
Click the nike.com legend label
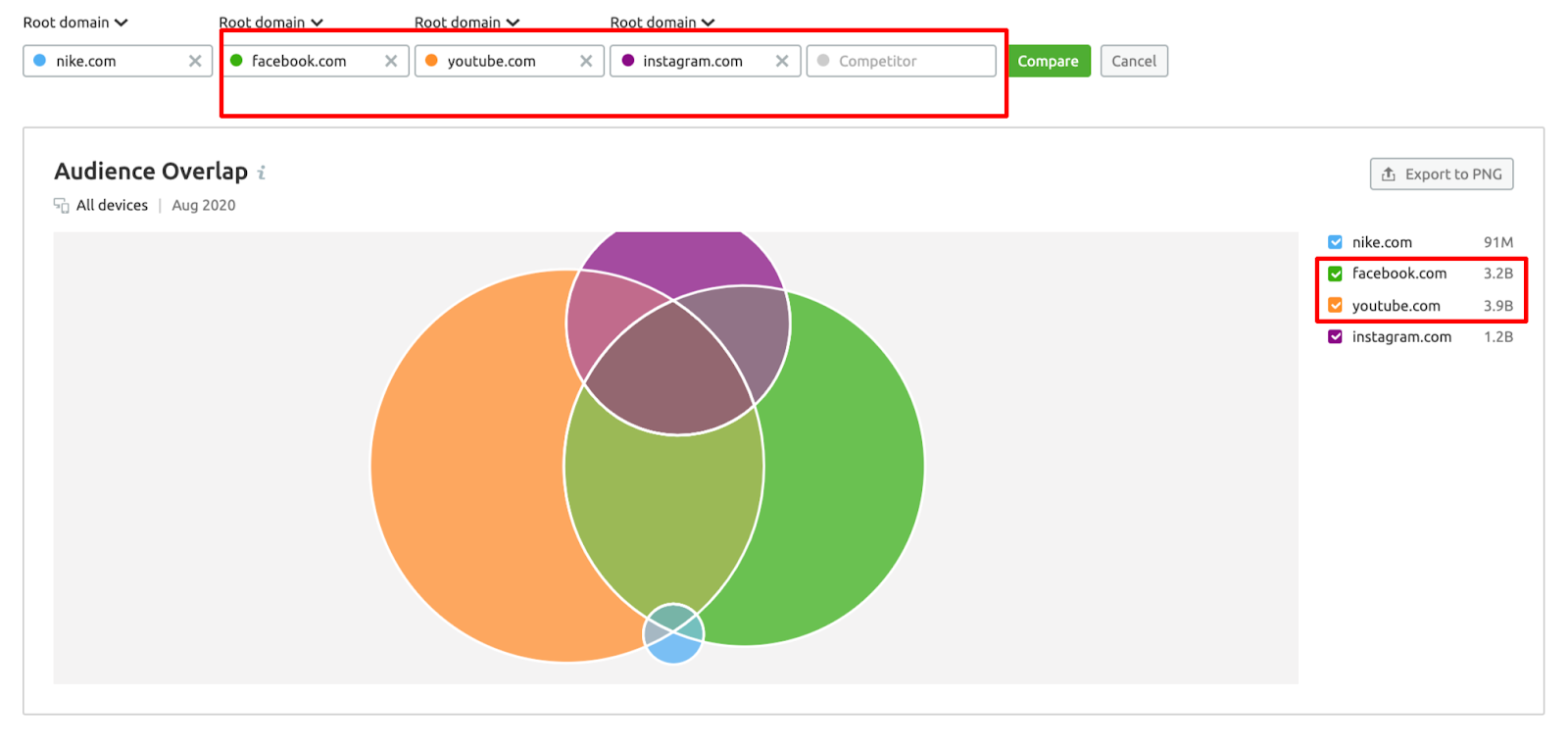coord(1382,242)
